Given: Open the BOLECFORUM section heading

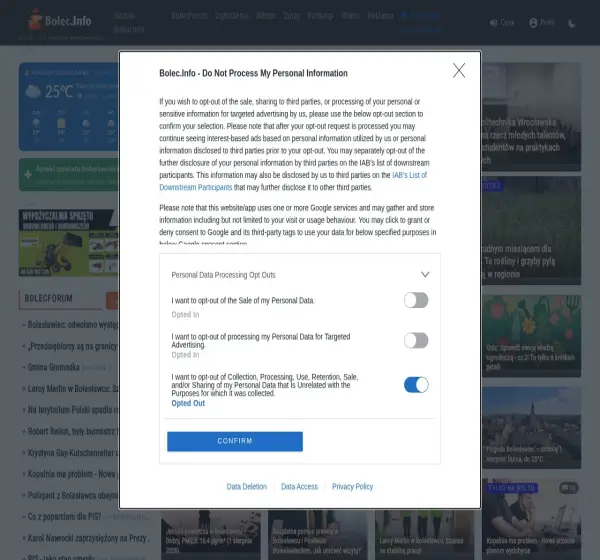Looking at the screenshot, I should point(48,298).
